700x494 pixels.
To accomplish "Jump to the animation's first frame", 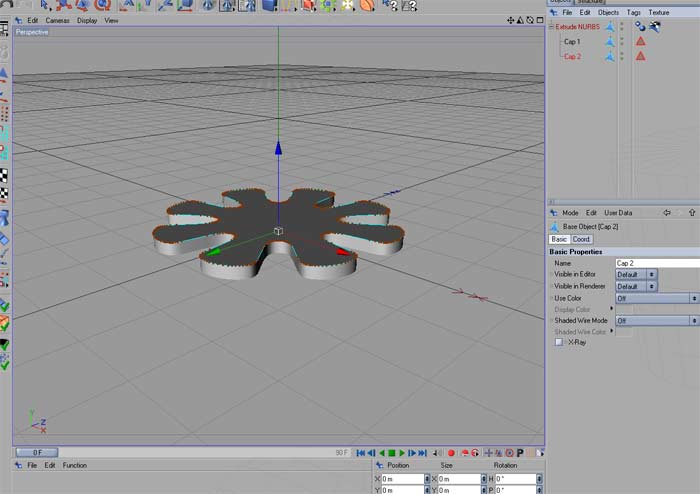I will [361, 453].
